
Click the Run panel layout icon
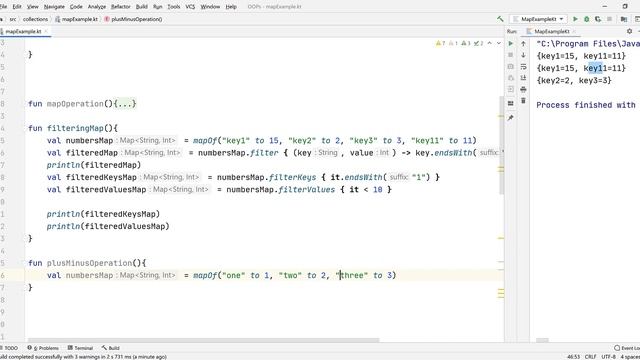click(511, 103)
